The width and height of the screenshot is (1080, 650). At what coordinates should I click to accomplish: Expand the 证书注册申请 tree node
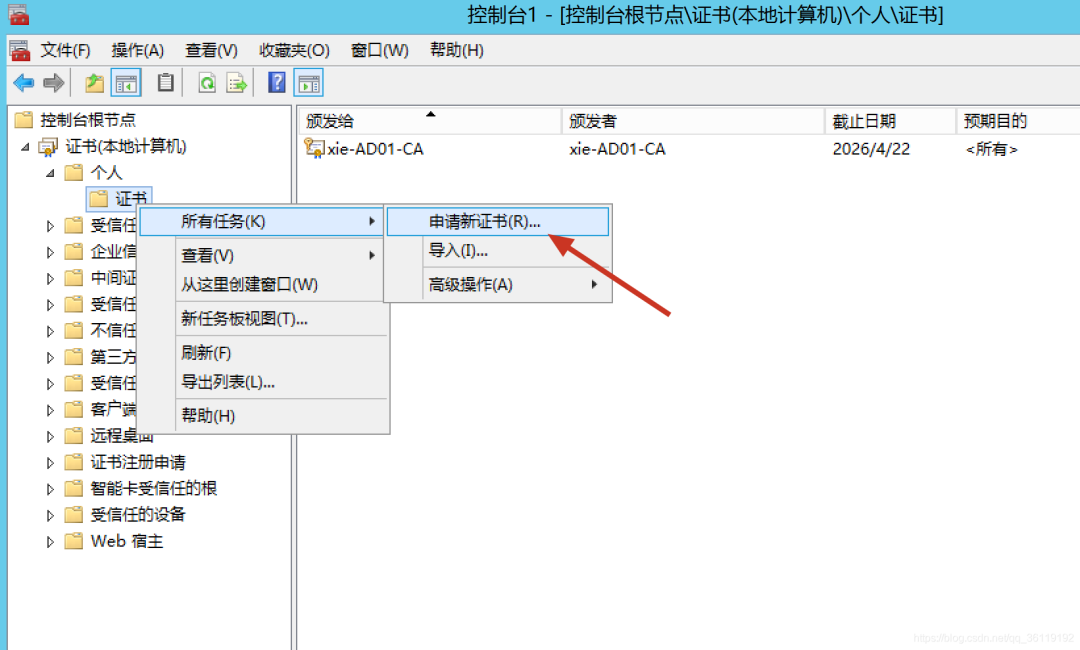(51, 462)
